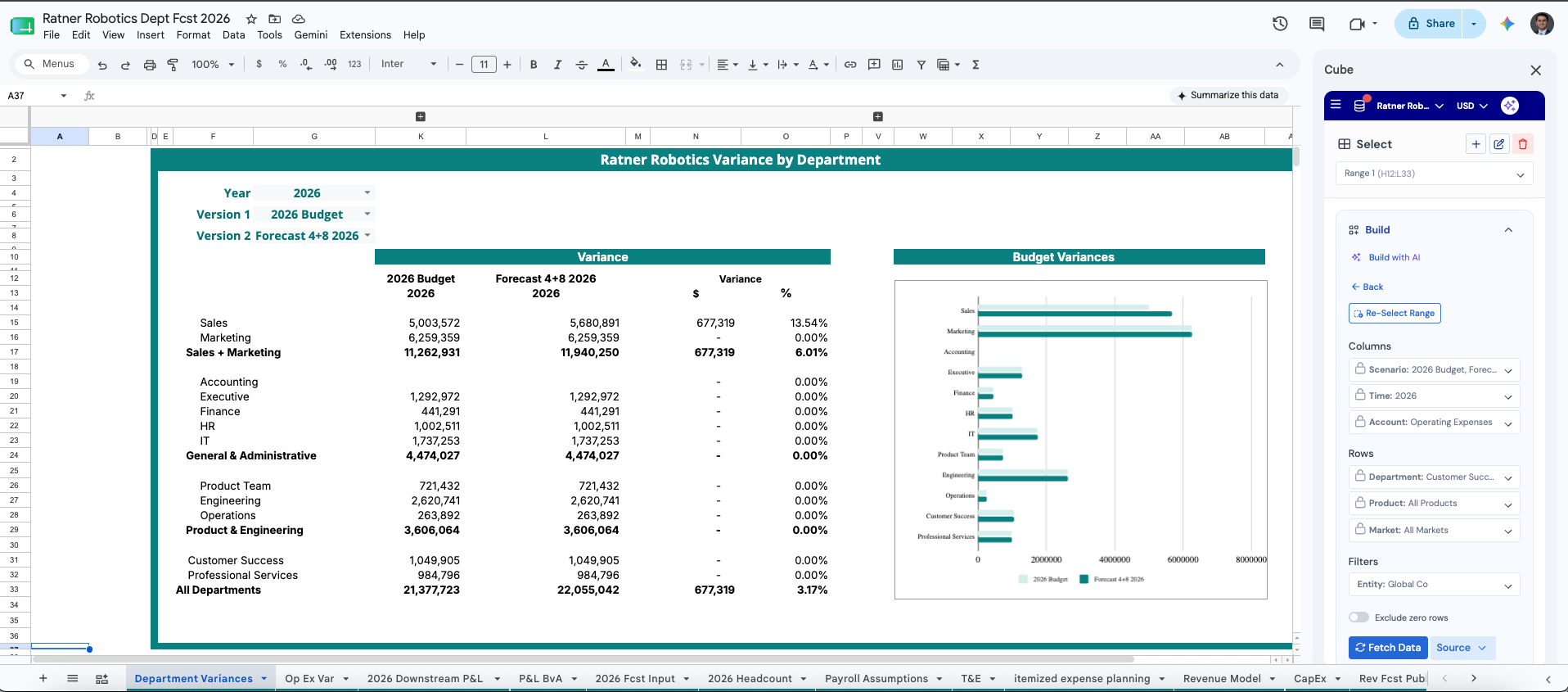Format as currency with dollar icon
This screenshot has height=692, width=1568.
pyautogui.click(x=259, y=64)
